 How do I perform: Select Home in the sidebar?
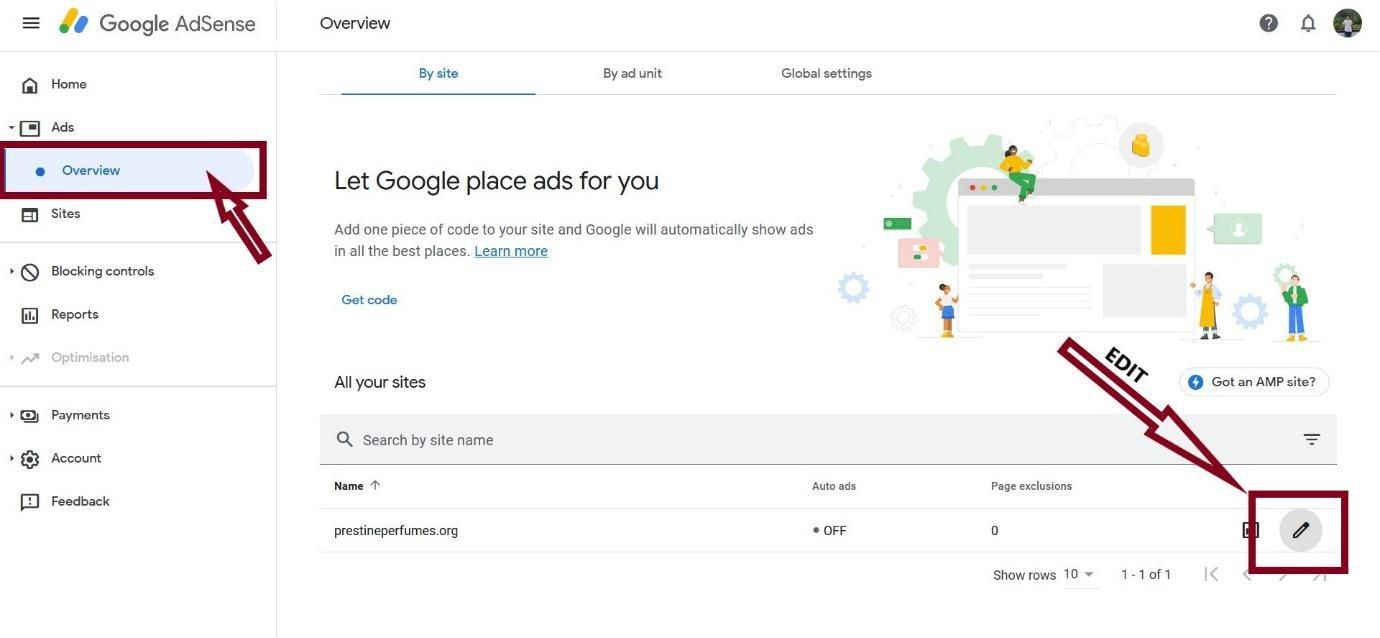(69, 85)
